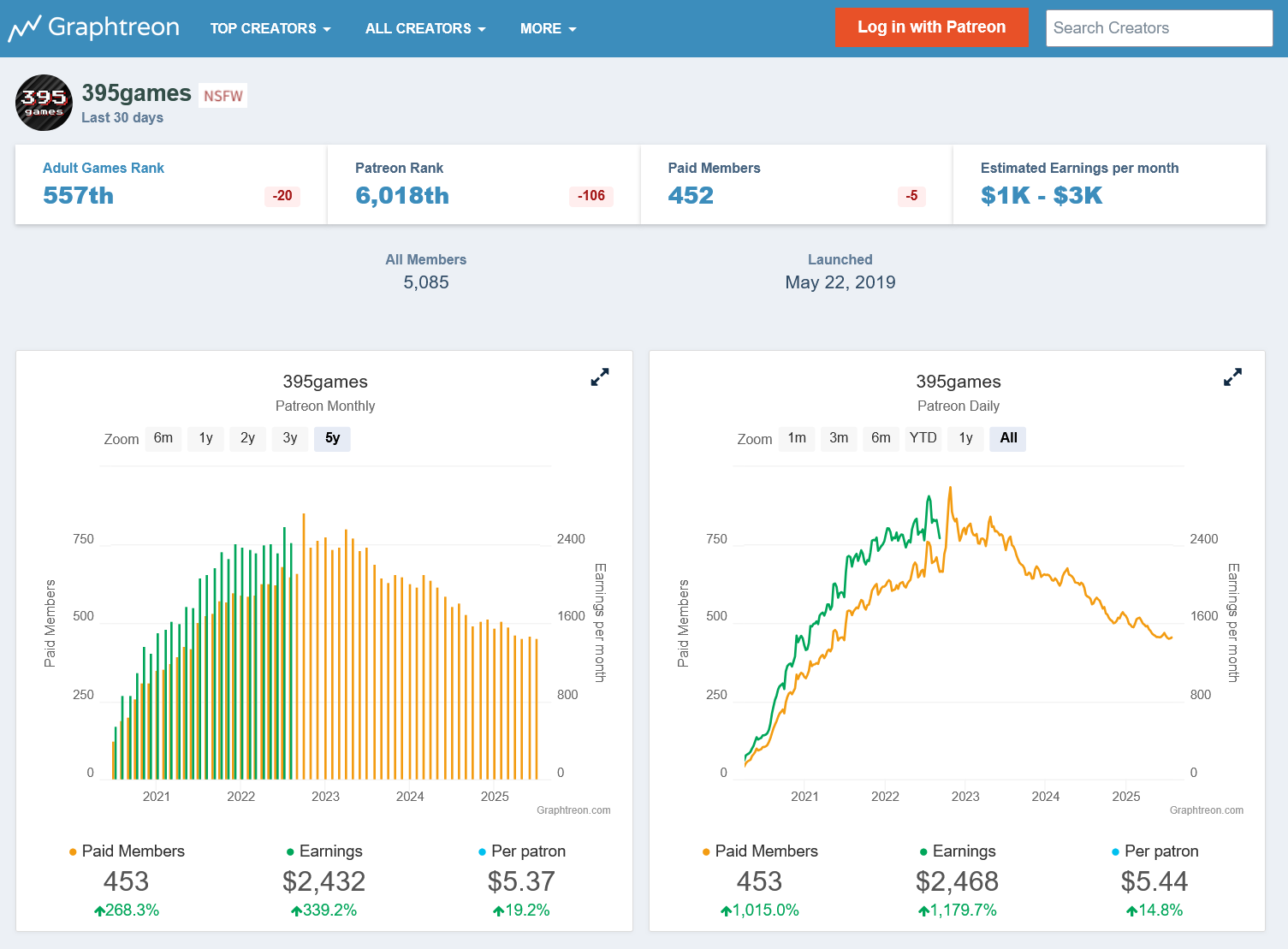Open the Top Creators dropdown menu

[x=270, y=29]
